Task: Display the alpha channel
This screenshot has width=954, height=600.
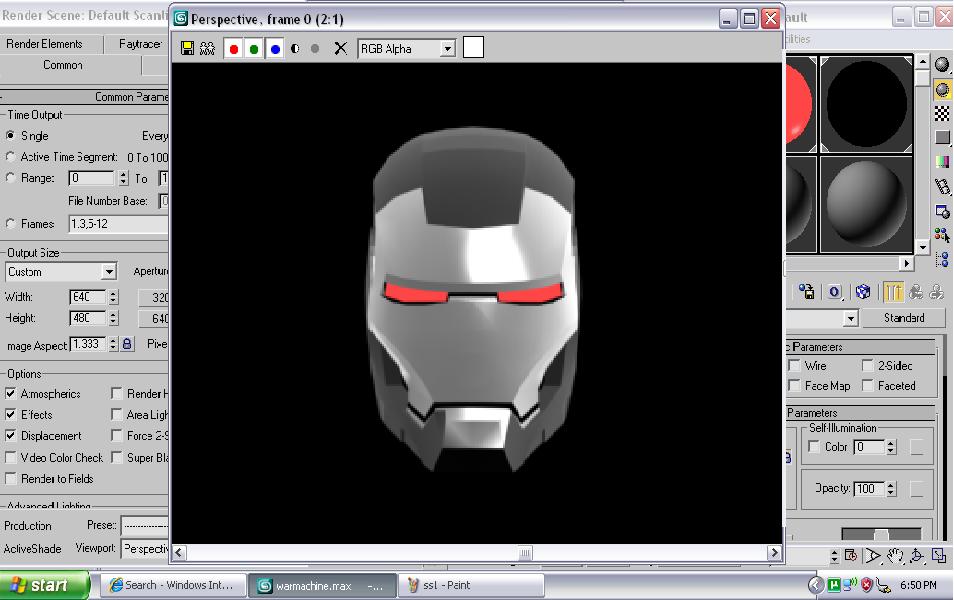Action: tap(295, 49)
